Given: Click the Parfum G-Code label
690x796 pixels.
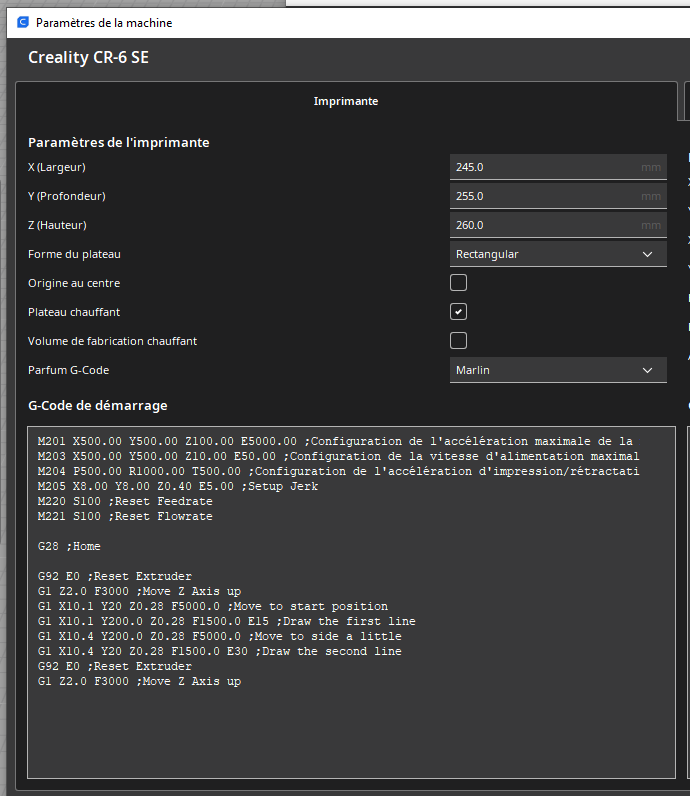Looking at the screenshot, I should (x=69, y=370).
